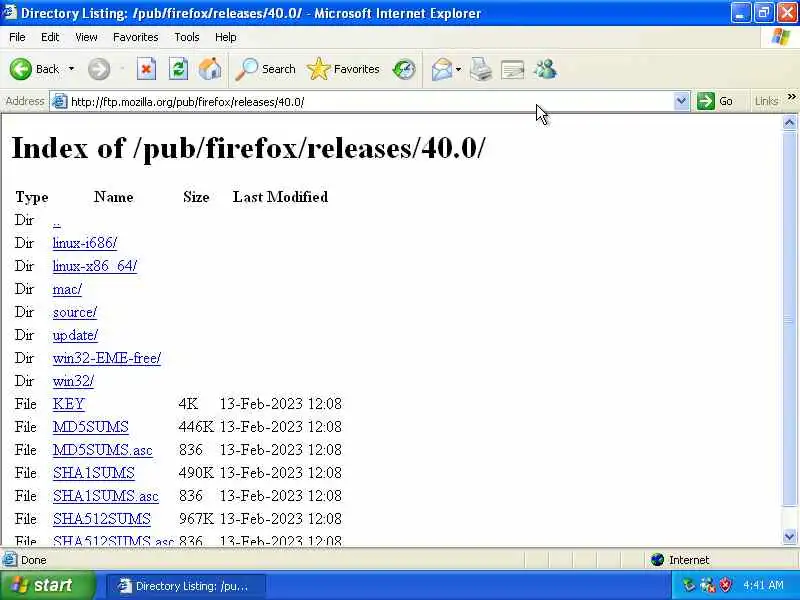Open the linux-i686/ directory link
Screen dimensions: 800x600
(85, 243)
